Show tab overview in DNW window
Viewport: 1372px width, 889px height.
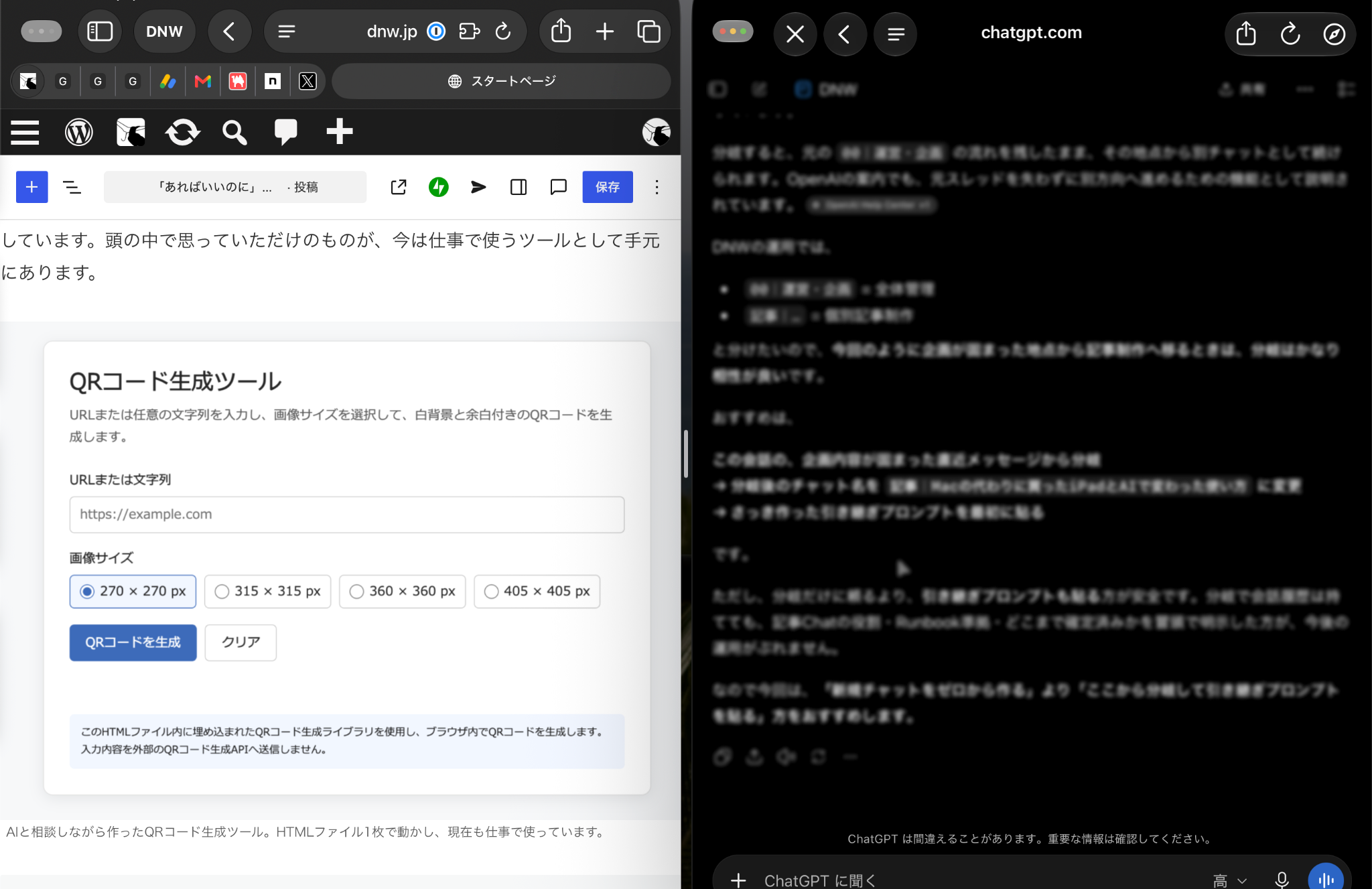648,31
